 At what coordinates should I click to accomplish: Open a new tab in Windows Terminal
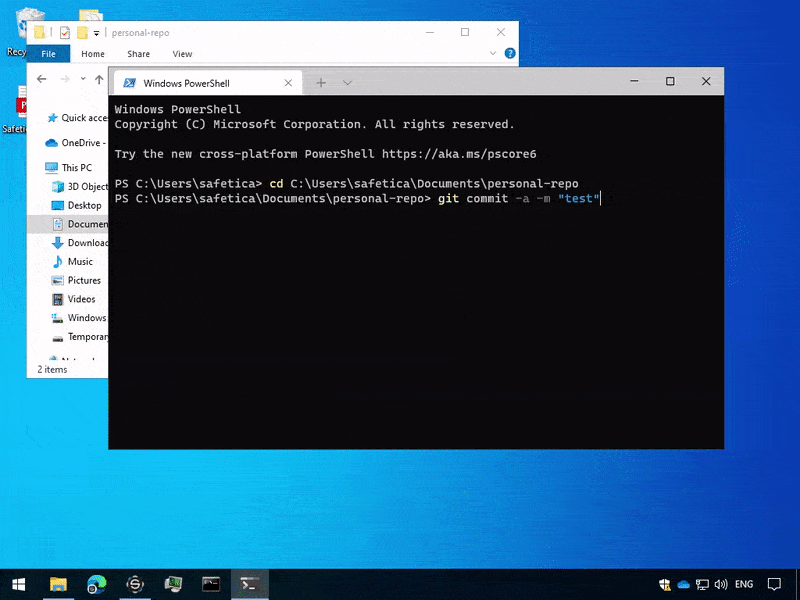tap(321, 83)
